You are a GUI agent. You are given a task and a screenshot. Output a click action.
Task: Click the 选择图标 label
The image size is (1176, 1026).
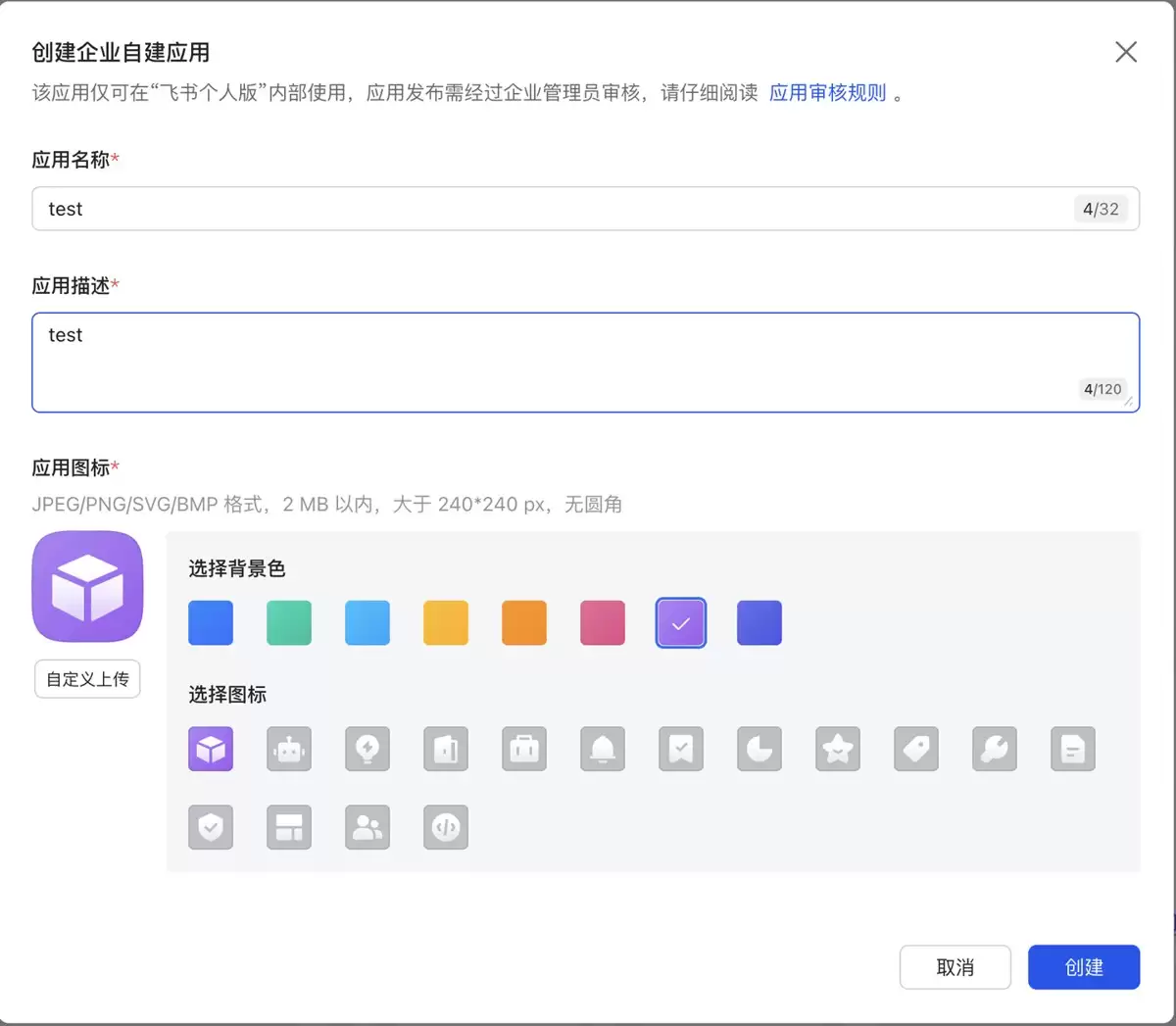click(x=227, y=695)
